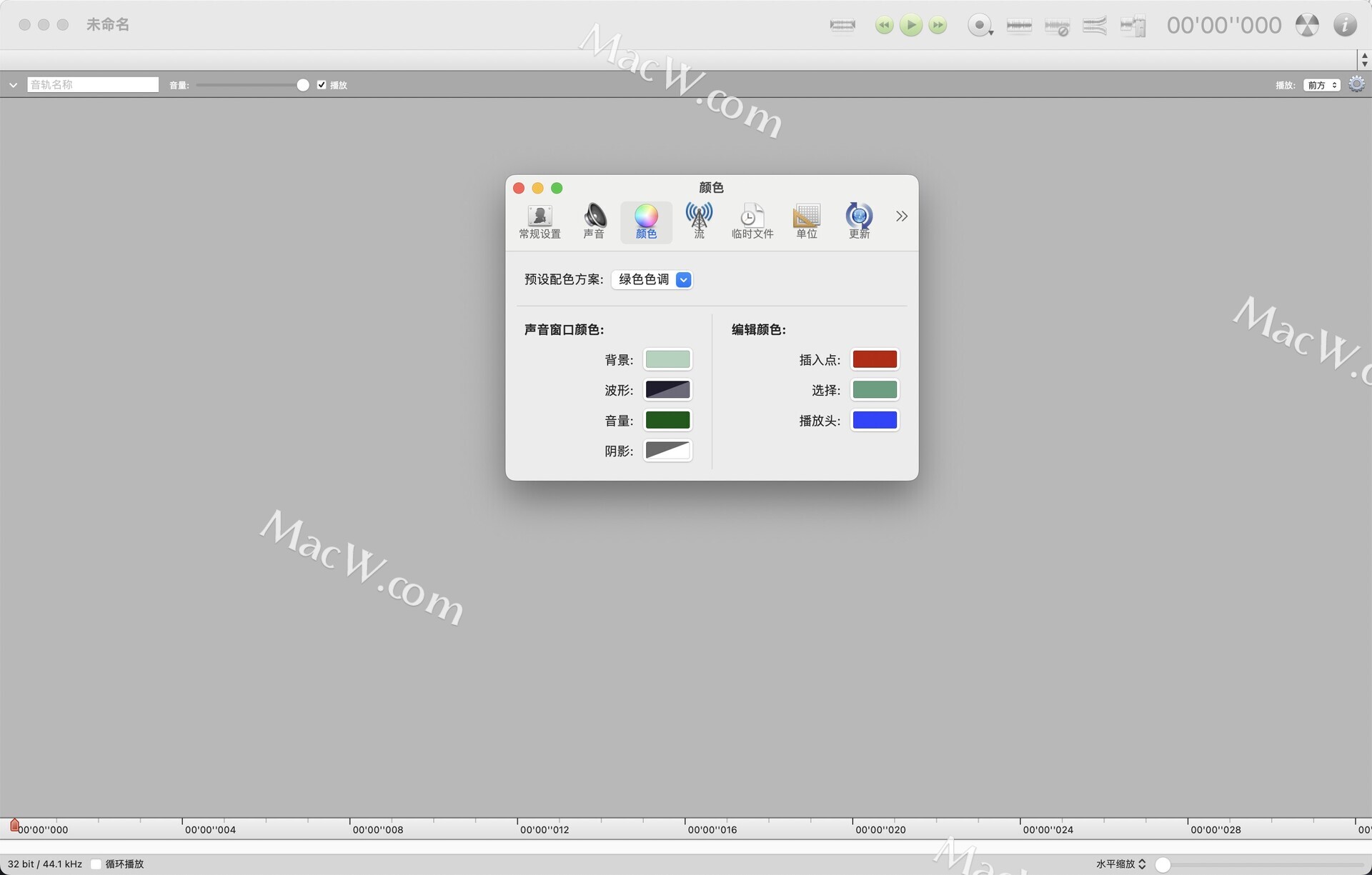Show more preference tabs with the double arrow
This screenshot has height=875, width=1372.
[901, 216]
